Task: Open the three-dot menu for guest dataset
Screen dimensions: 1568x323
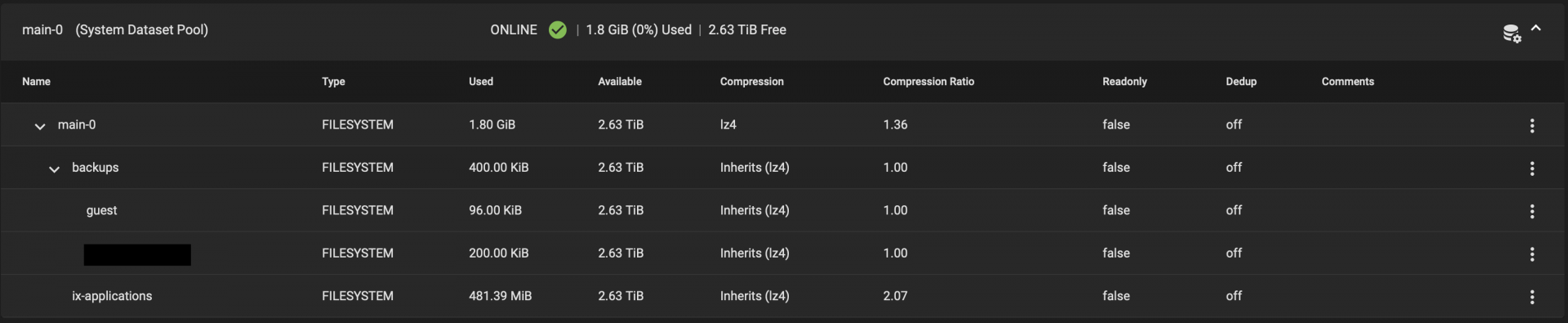Action: point(1532,211)
